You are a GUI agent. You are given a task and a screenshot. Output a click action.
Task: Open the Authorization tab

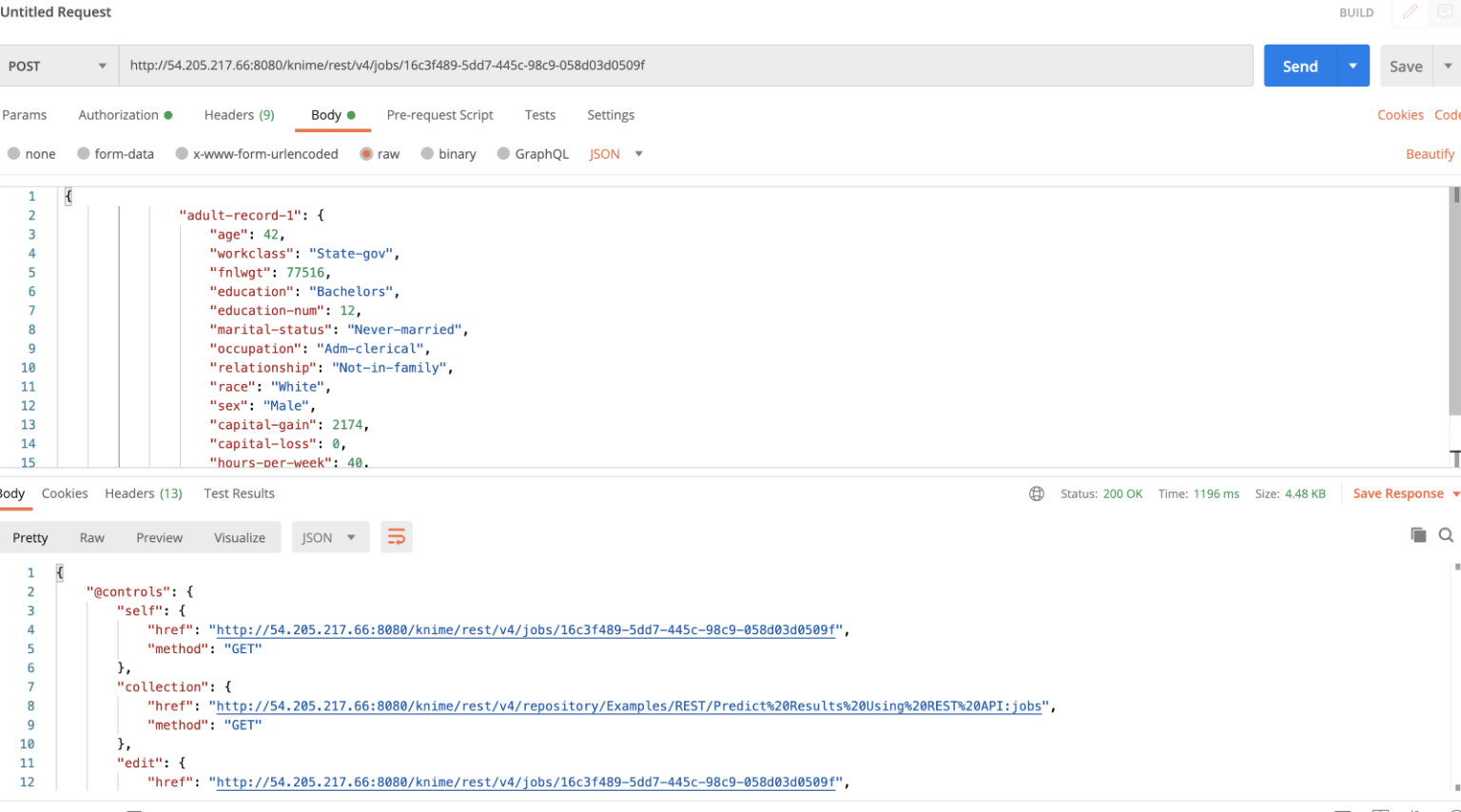click(125, 115)
